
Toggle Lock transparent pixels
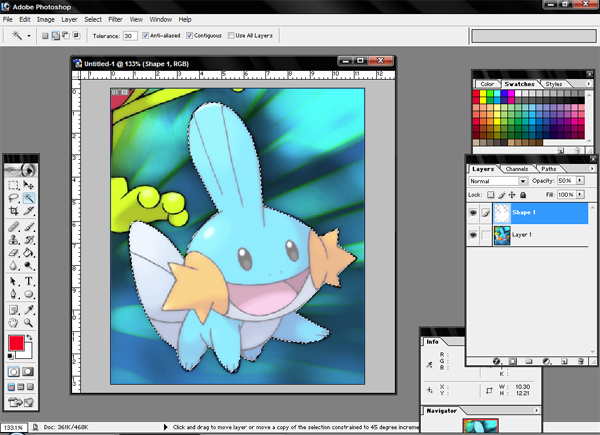(491, 195)
